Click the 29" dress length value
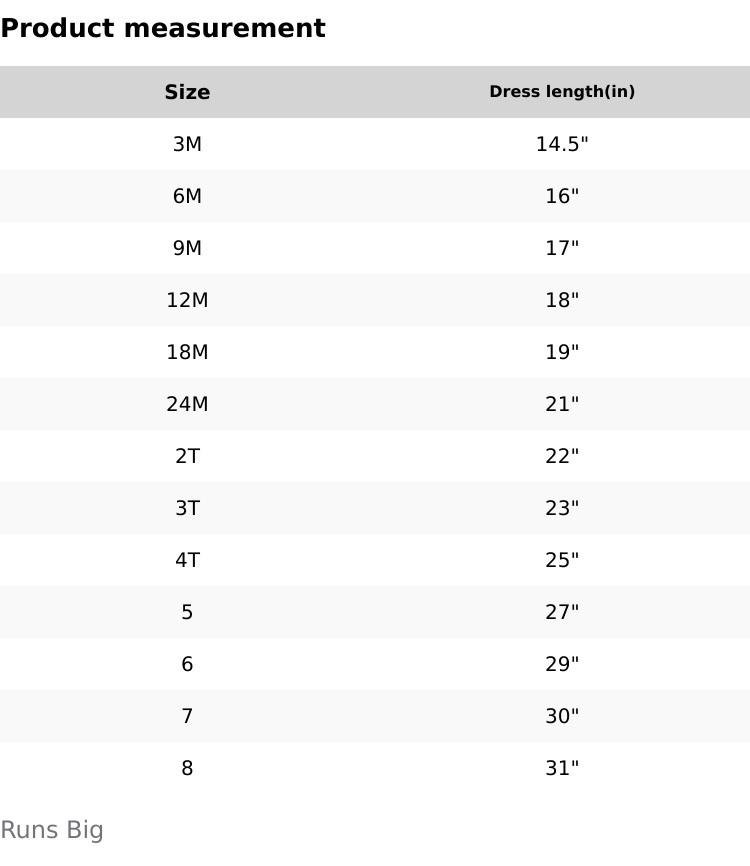The height and width of the screenshot is (866, 750). point(562,664)
